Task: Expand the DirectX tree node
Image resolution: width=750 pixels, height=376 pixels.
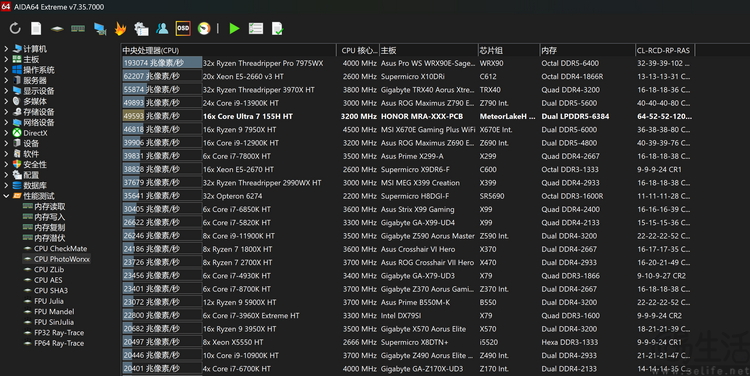Action: [6, 133]
